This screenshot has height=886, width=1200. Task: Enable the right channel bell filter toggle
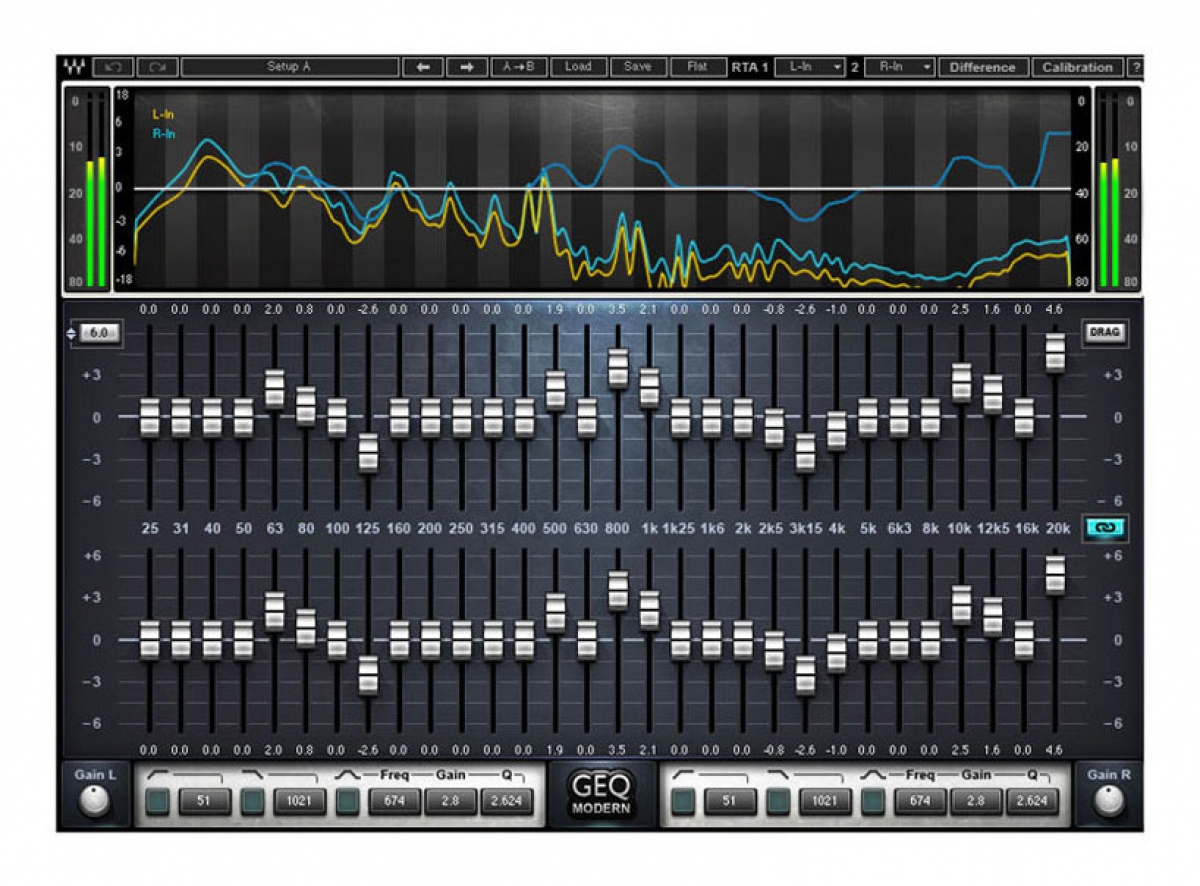click(874, 801)
